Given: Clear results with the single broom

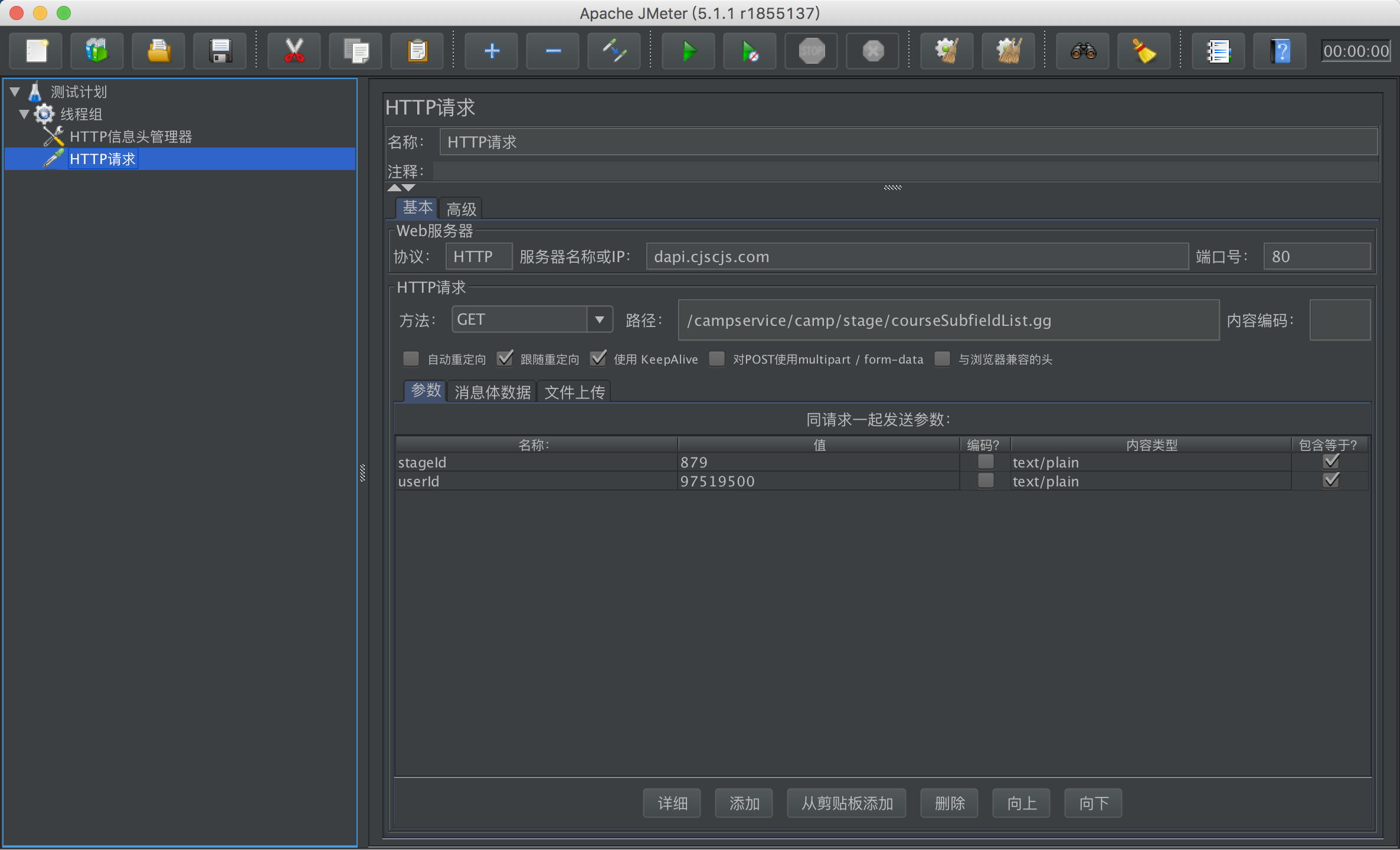Looking at the screenshot, I should pyautogui.click(x=947, y=51).
